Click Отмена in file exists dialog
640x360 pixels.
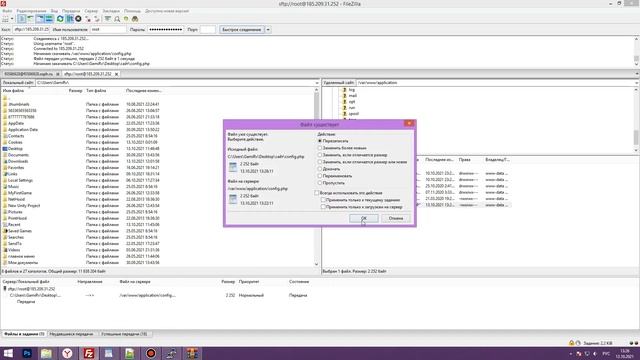(396, 218)
